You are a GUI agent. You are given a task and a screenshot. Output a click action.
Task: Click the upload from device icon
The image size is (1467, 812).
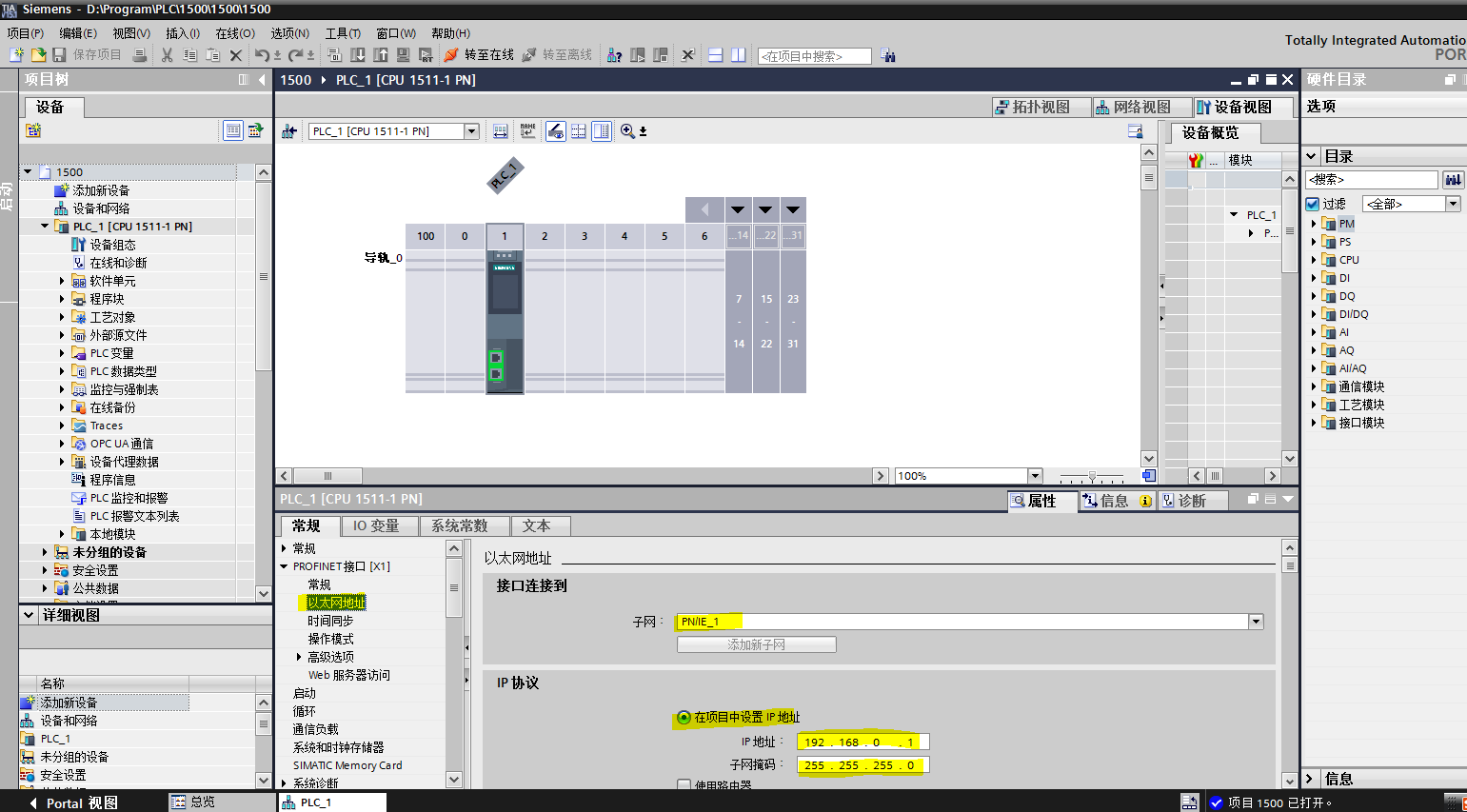tap(380, 55)
